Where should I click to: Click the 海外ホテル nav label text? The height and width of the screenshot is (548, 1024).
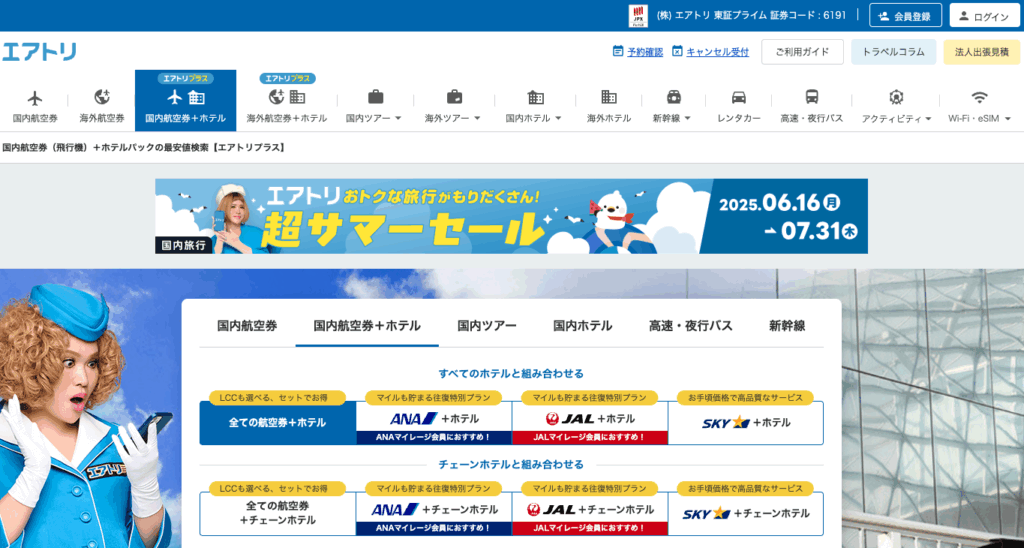point(609,118)
